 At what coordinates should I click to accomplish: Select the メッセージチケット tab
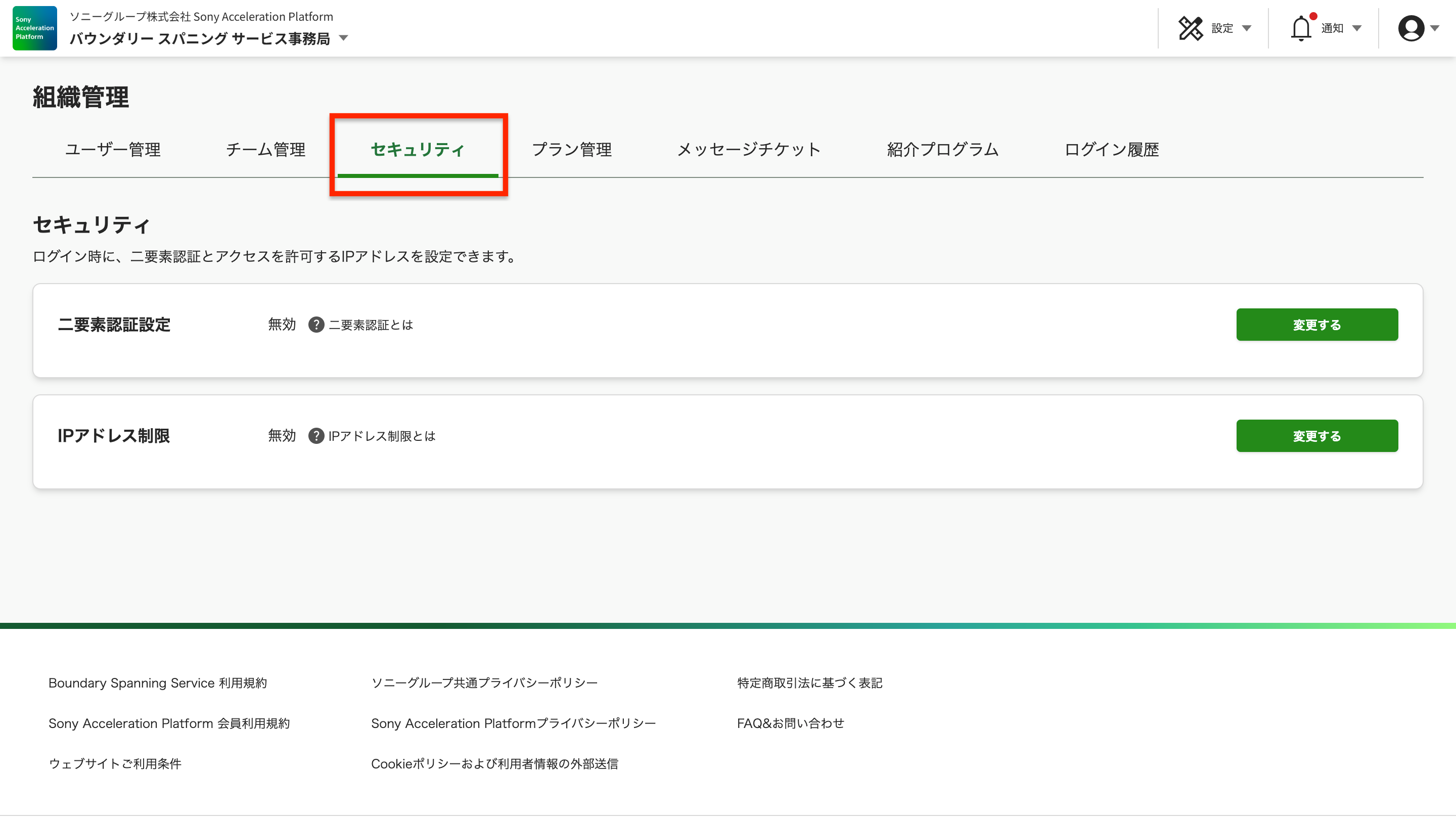[x=749, y=149]
